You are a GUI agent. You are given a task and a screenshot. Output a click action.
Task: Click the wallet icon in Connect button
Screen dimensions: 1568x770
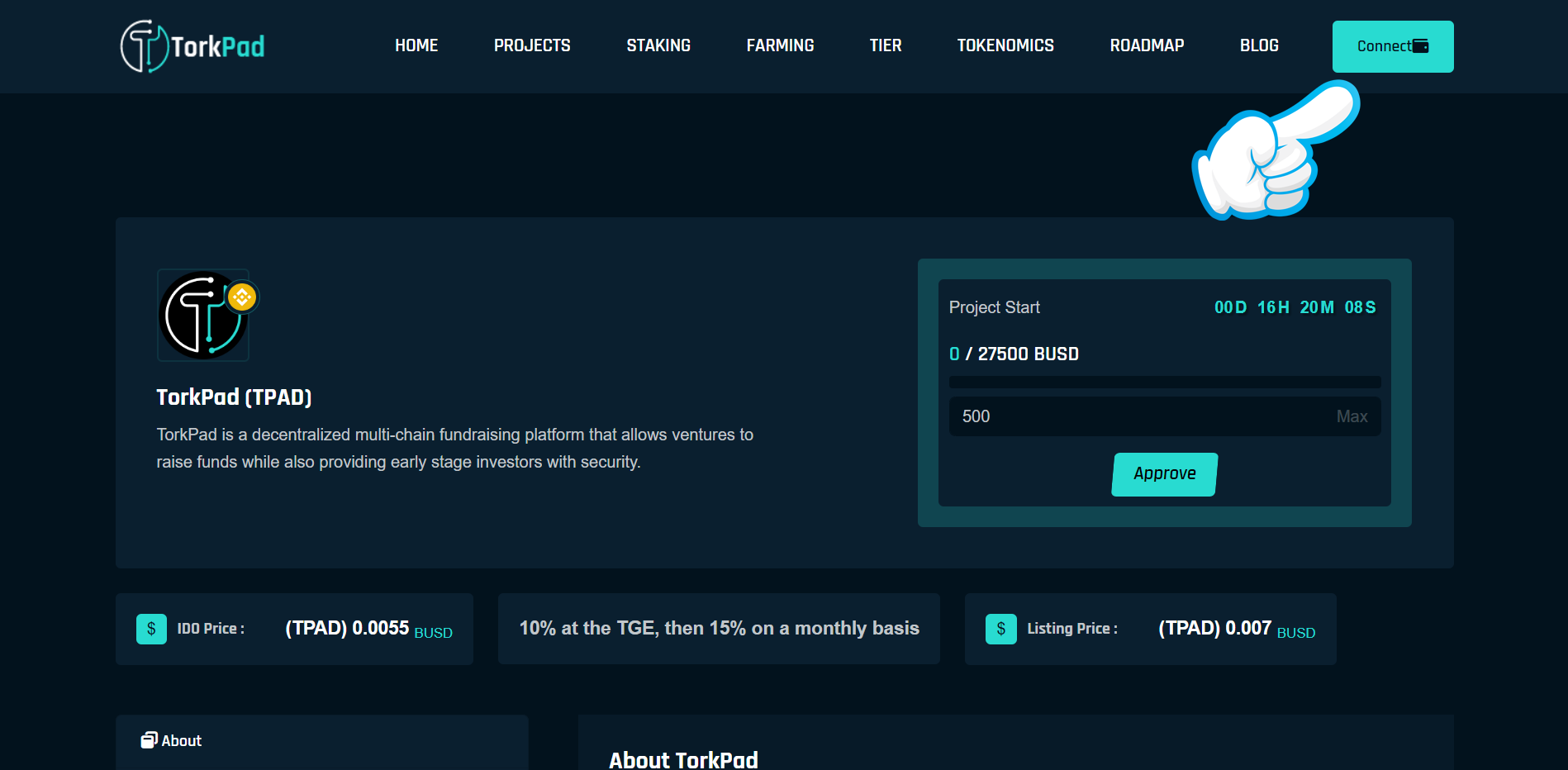click(x=1420, y=46)
